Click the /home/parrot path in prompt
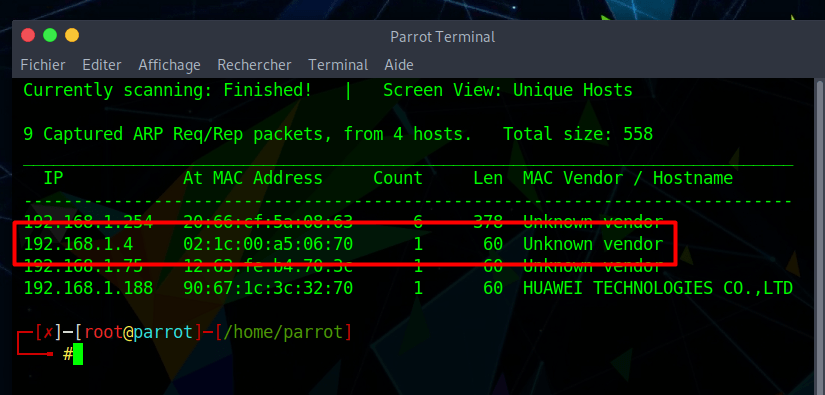 [x=283, y=332]
